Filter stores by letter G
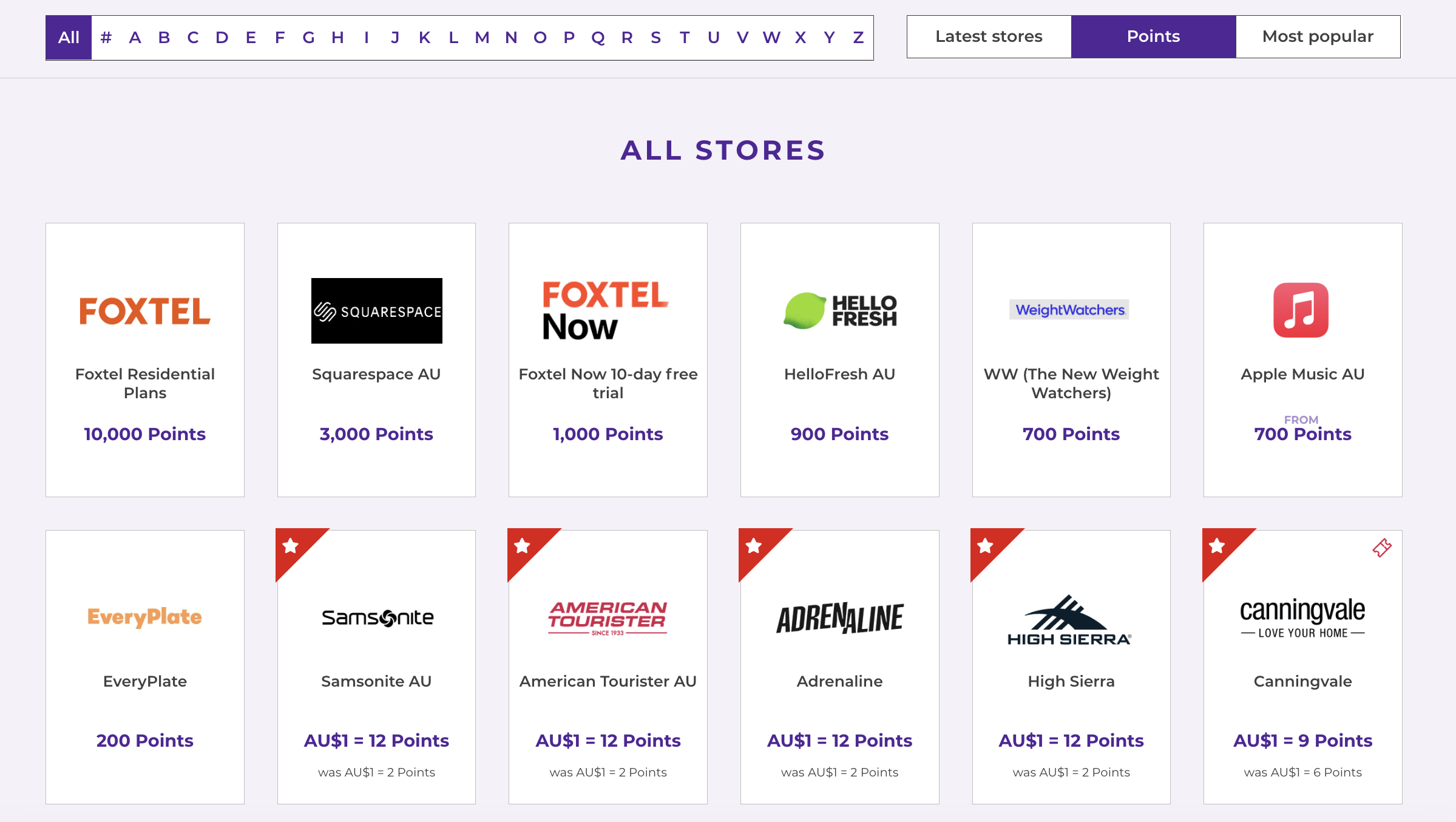This screenshot has height=822, width=1456. click(x=308, y=38)
